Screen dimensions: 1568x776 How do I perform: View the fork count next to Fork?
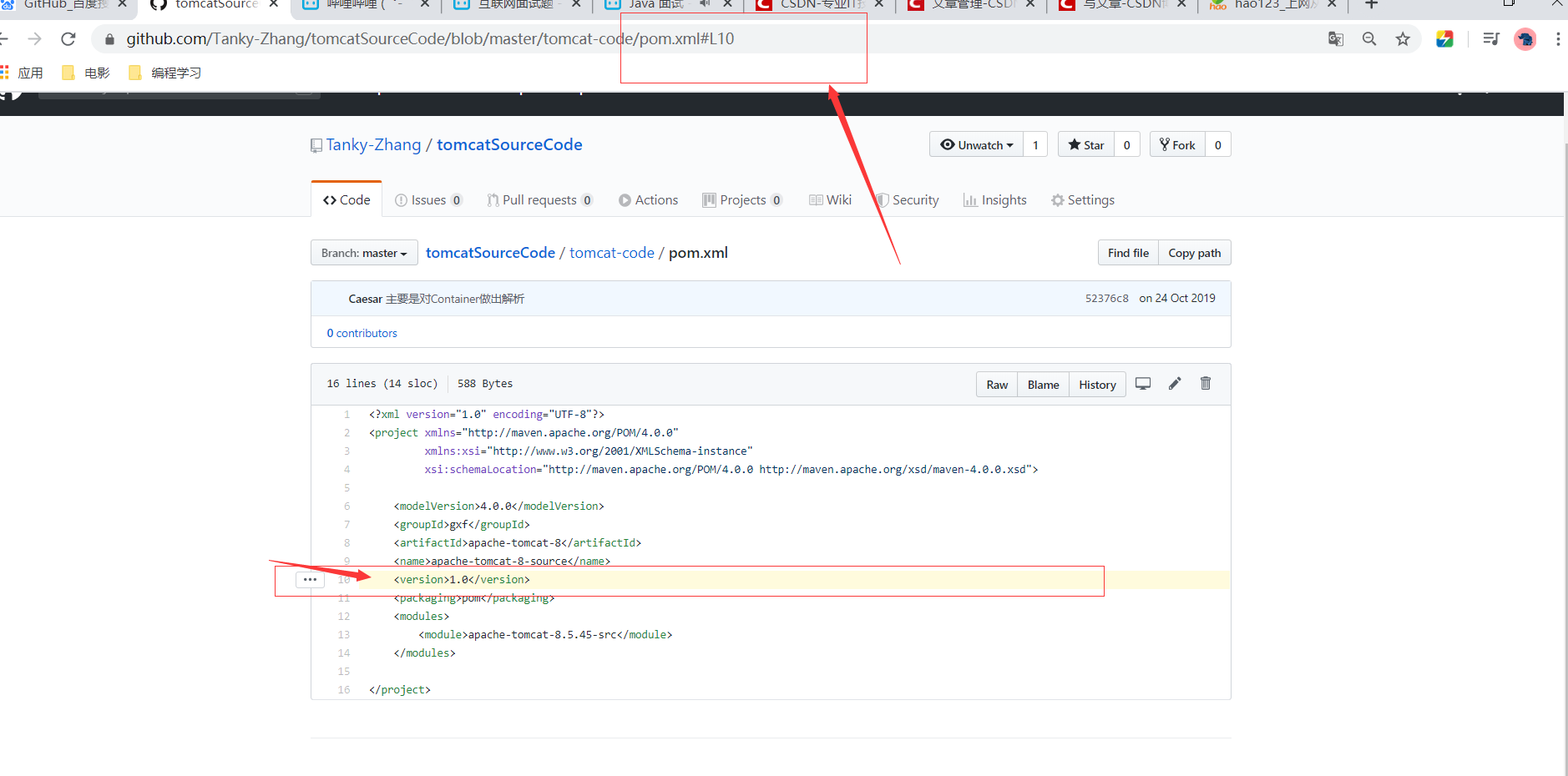[1218, 144]
